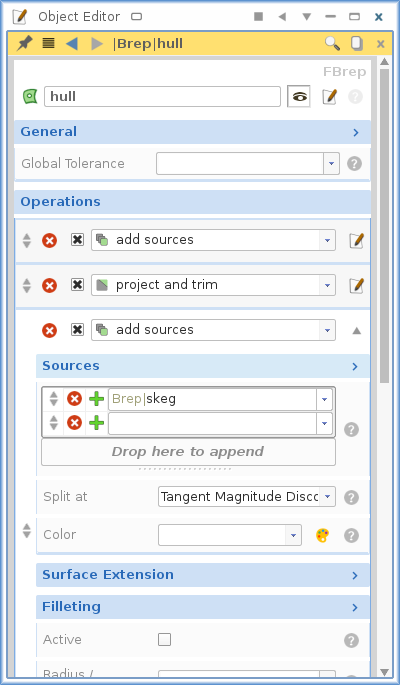This screenshot has height=685, width=400.
Task: Expand the Surface Extension section header
Action: [203, 575]
